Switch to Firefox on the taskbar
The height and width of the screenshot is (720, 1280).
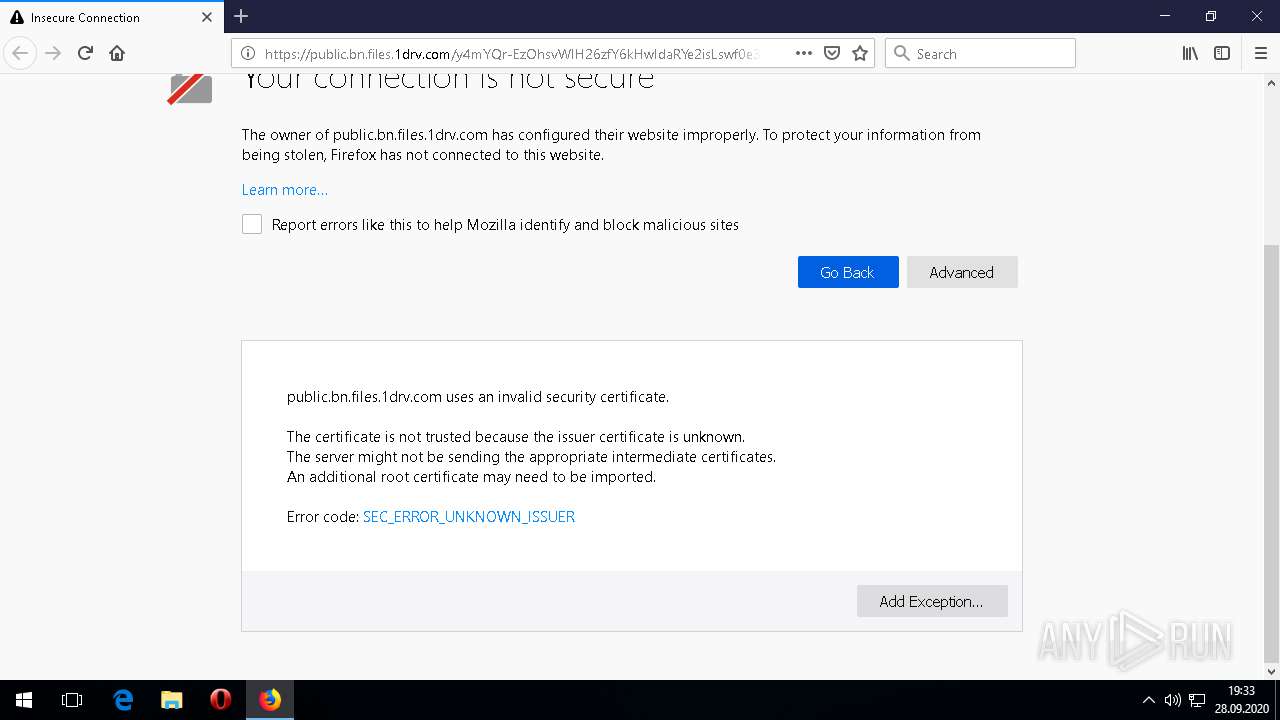tap(270, 700)
